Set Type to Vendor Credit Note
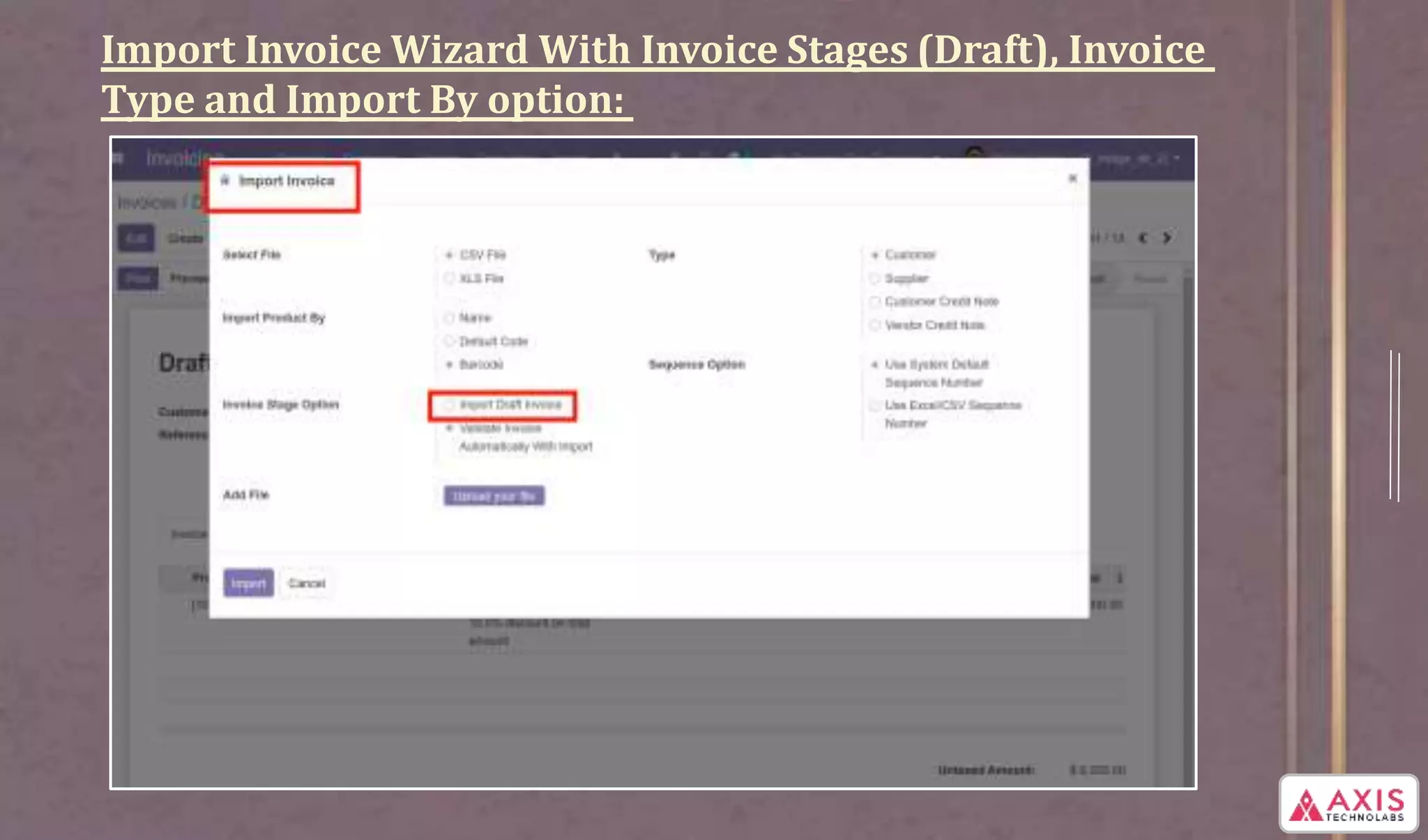Image resolution: width=1428 pixels, height=840 pixels. 875,326
